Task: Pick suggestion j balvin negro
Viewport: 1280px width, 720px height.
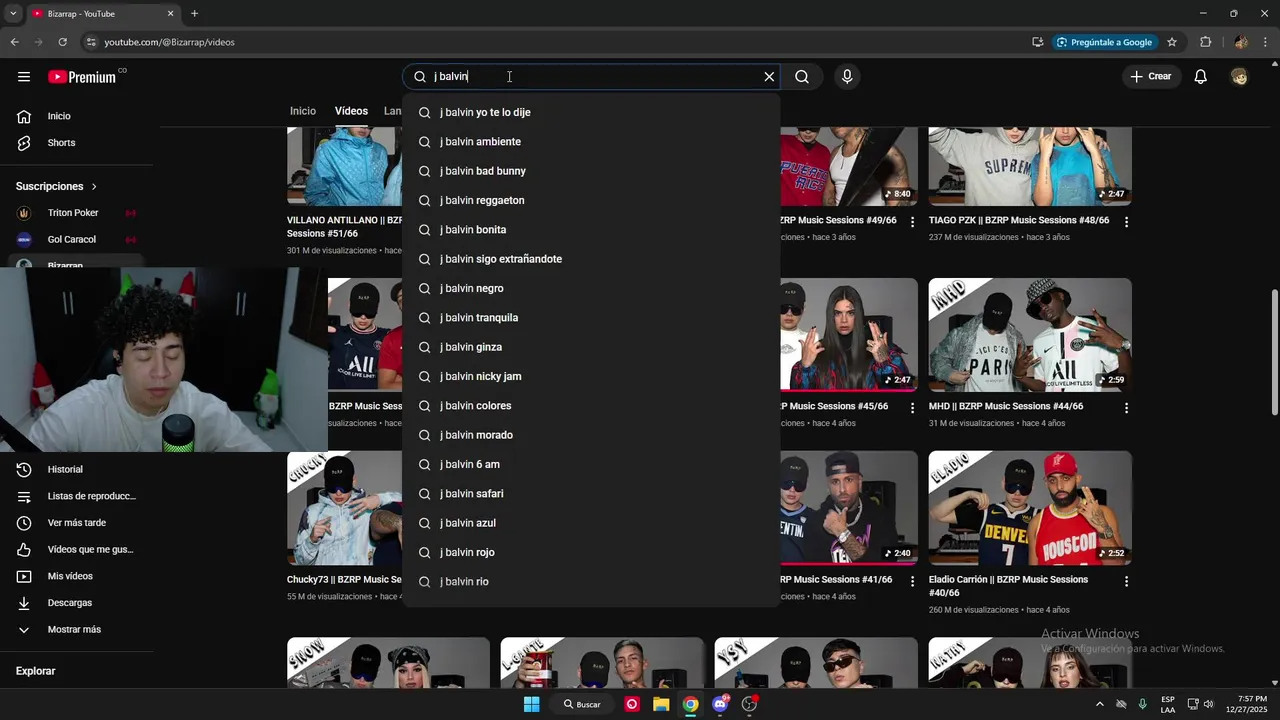Action: pyautogui.click(x=591, y=289)
